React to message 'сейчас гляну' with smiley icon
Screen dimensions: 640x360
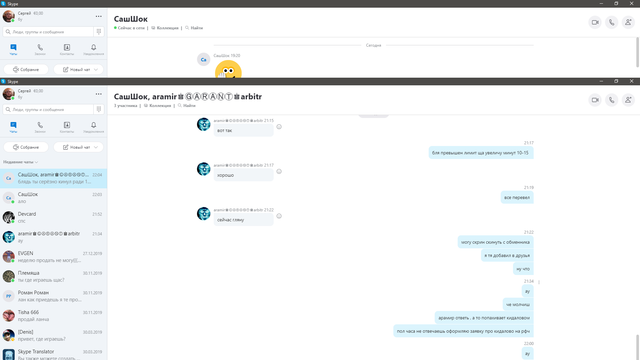279,216
